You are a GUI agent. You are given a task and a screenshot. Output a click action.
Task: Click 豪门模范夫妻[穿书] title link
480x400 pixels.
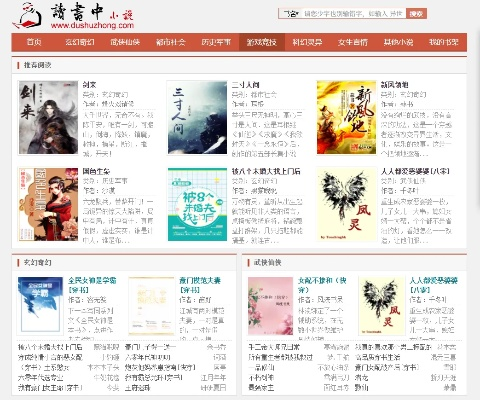coord(200,285)
